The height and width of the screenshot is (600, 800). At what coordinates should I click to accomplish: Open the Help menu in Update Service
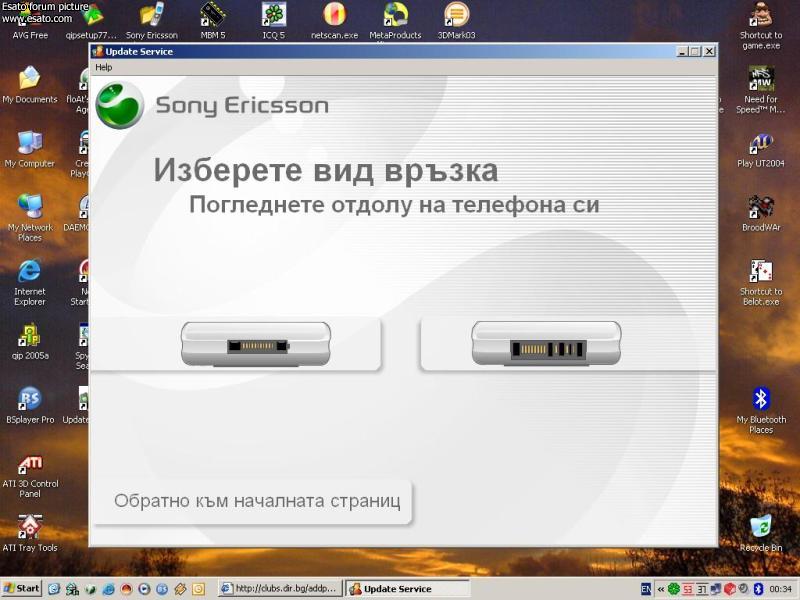point(104,67)
